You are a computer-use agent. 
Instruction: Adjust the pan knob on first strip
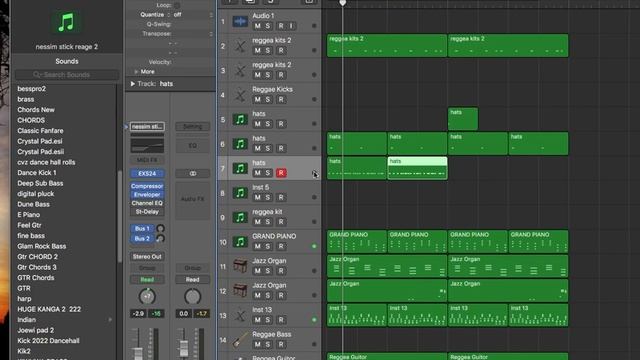pyautogui.click(x=147, y=296)
